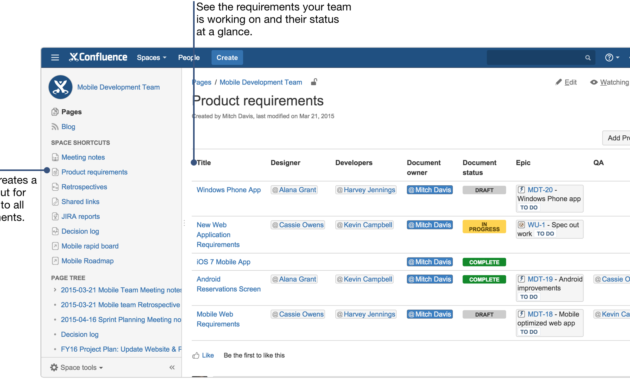Open the Mobile rapid board shortcut
Screen dimensions: 630x380
pyautogui.click(x=90, y=246)
